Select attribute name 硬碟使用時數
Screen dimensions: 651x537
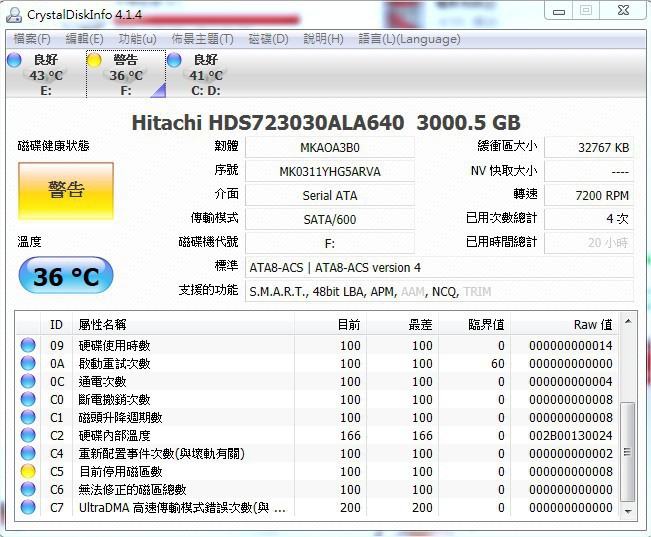click(115, 346)
